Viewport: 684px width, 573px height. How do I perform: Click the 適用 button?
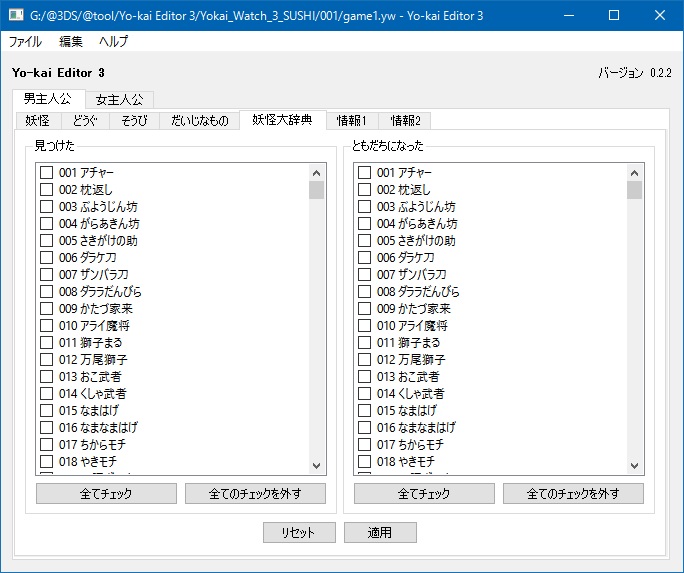pyautogui.click(x=380, y=532)
